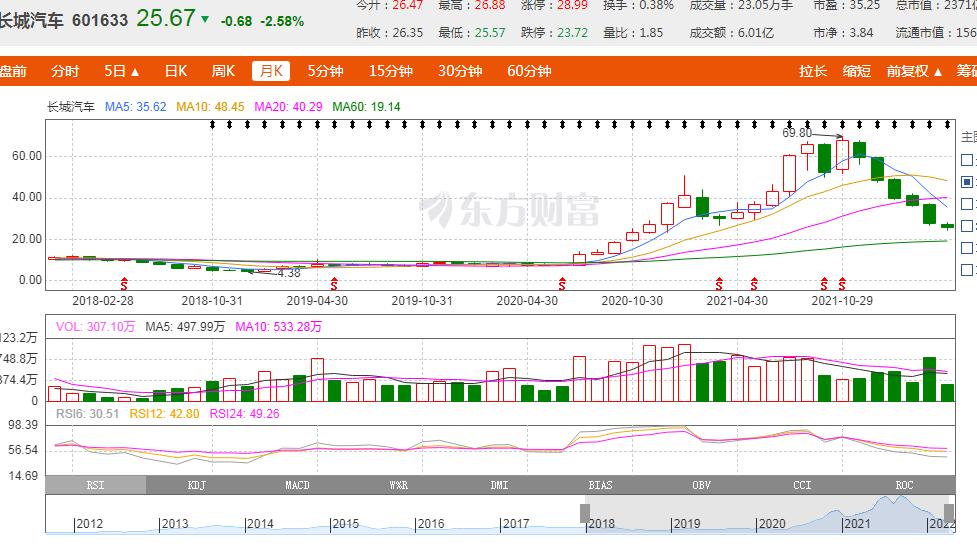Viewport: 977px width, 547px height.
Task: Click the RSI12: 42.80 value label
Action: [x=164, y=414]
